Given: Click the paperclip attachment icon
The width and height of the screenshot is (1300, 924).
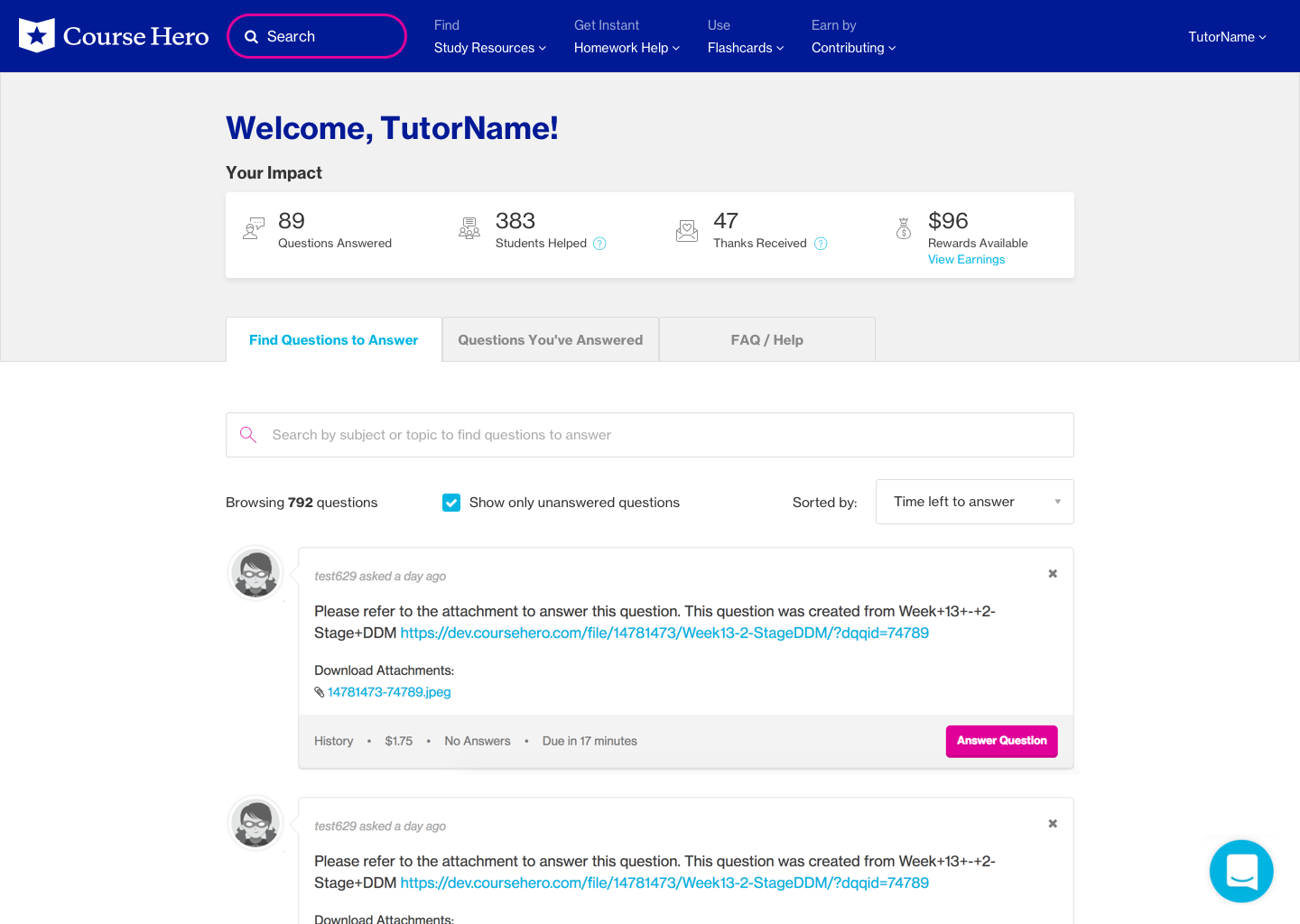Looking at the screenshot, I should (x=320, y=692).
